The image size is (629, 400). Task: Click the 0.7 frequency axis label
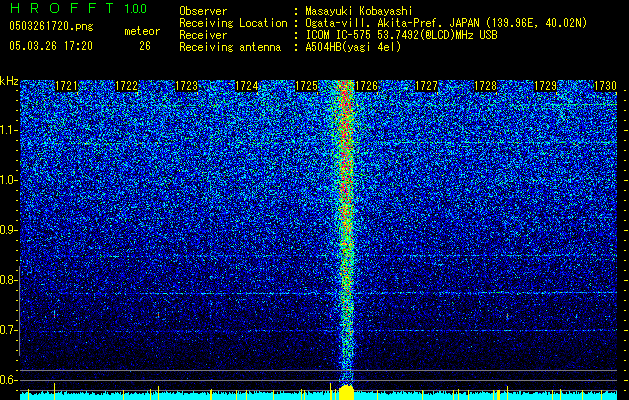coord(8,330)
